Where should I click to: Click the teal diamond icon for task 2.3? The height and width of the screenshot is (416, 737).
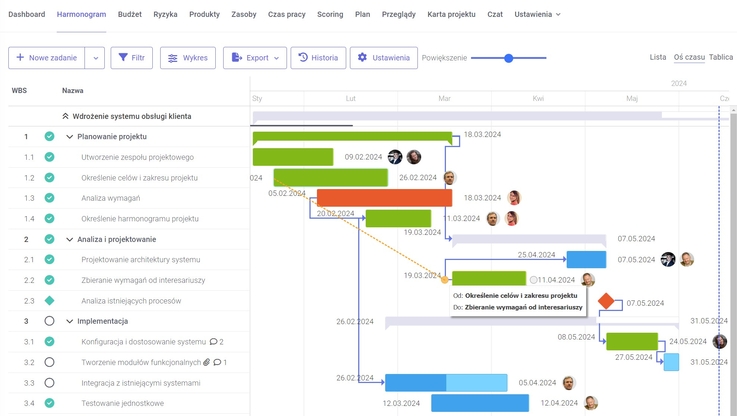(49, 301)
